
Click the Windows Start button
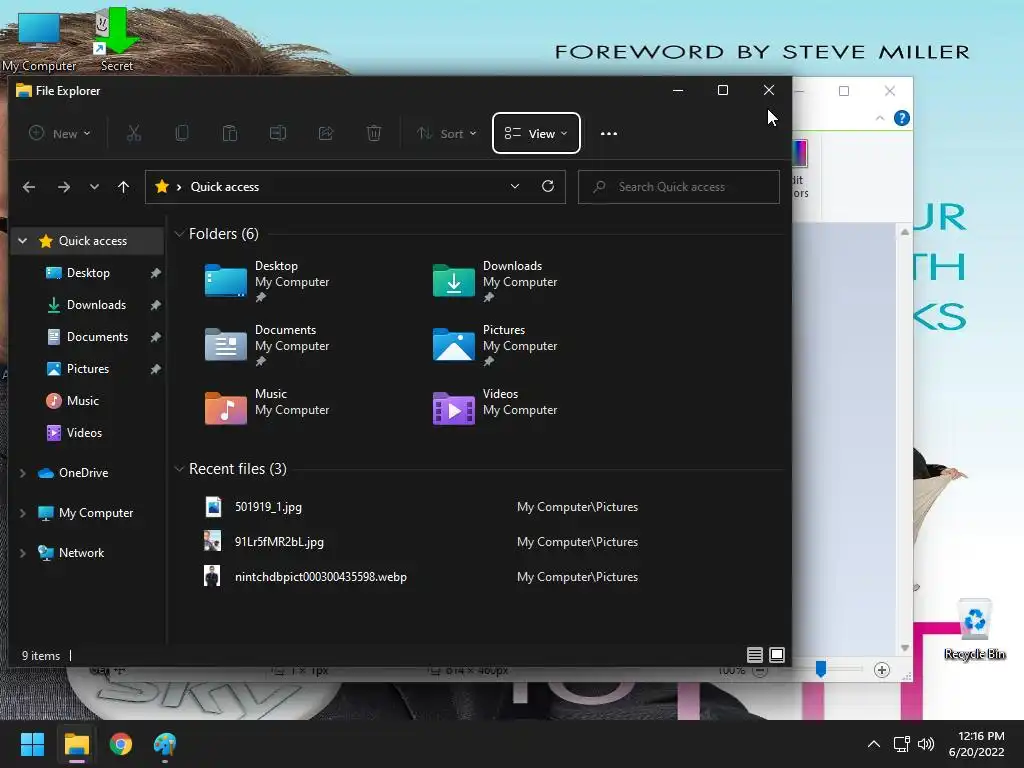click(x=32, y=744)
